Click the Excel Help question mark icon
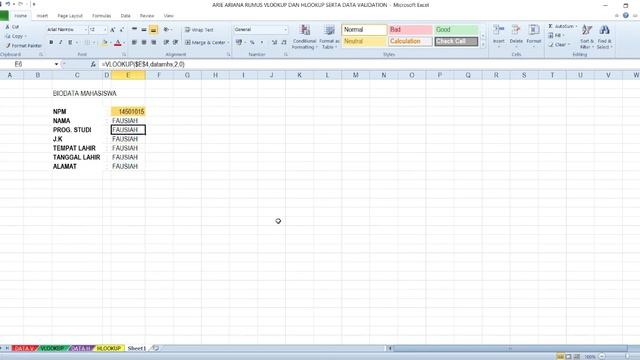This screenshot has width=640, height=360. 625,16
